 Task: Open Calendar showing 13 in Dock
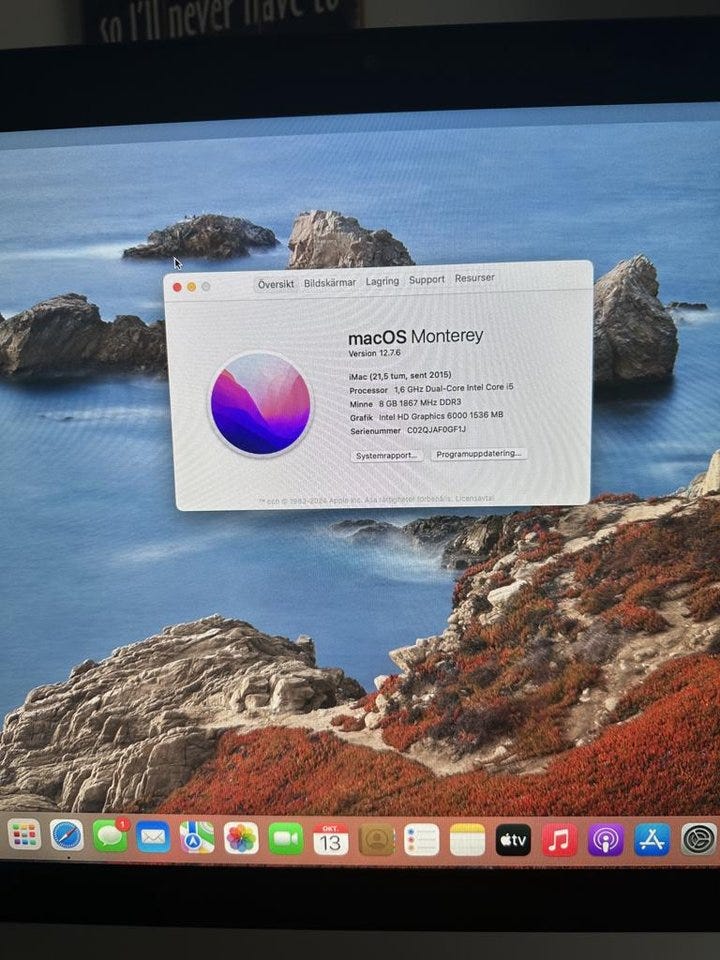[331, 839]
